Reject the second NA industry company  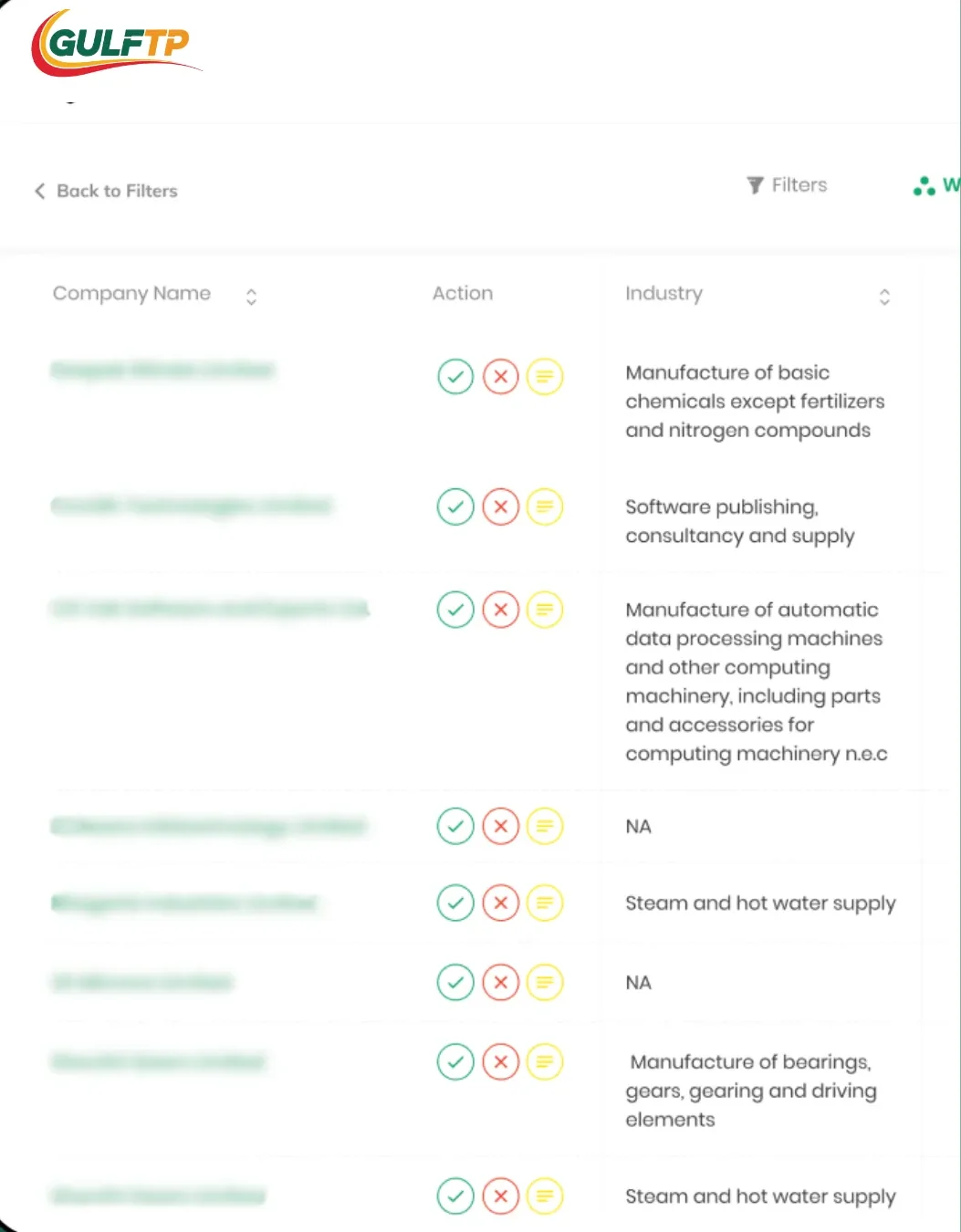(x=500, y=982)
